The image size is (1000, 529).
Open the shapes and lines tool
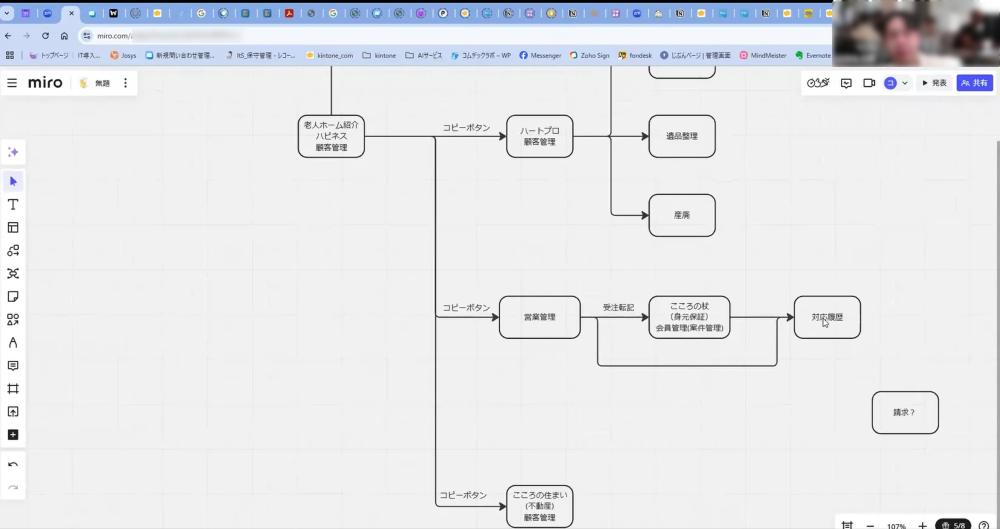(13, 250)
